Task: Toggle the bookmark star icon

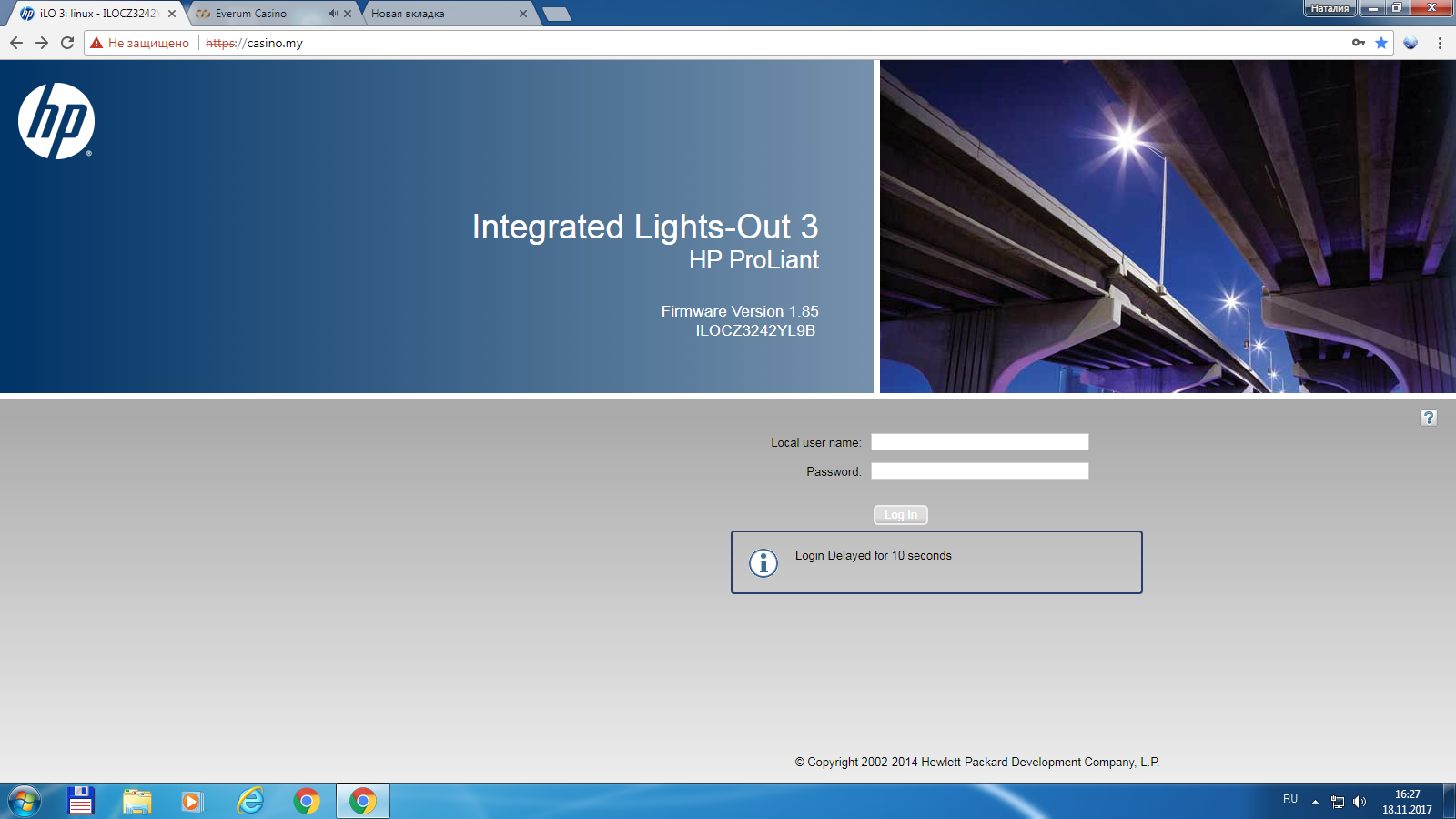Action: (x=1381, y=43)
